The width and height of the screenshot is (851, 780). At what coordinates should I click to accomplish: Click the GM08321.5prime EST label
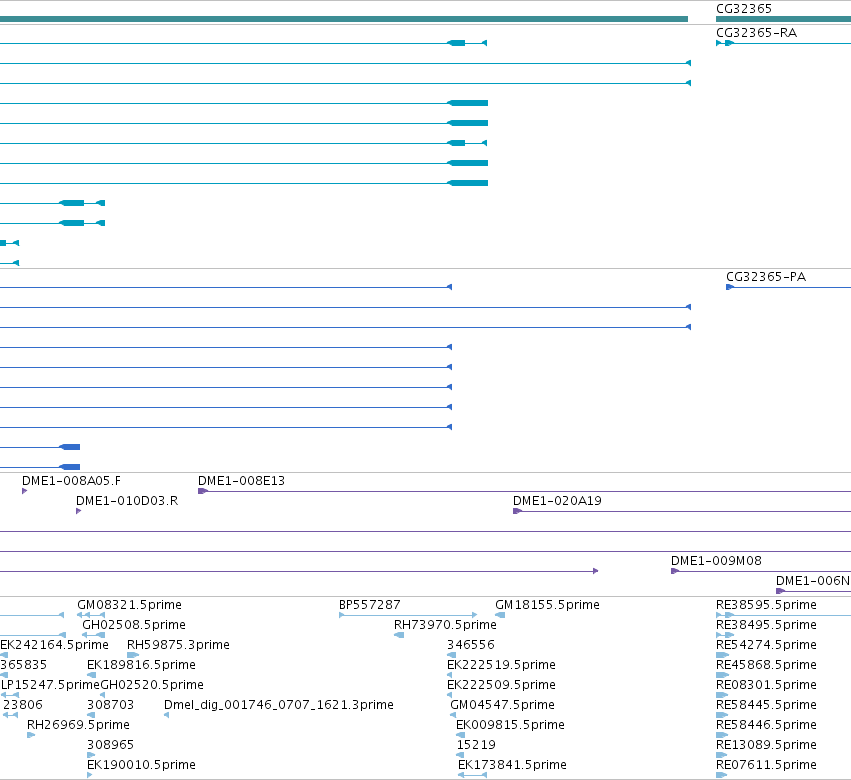coord(129,605)
